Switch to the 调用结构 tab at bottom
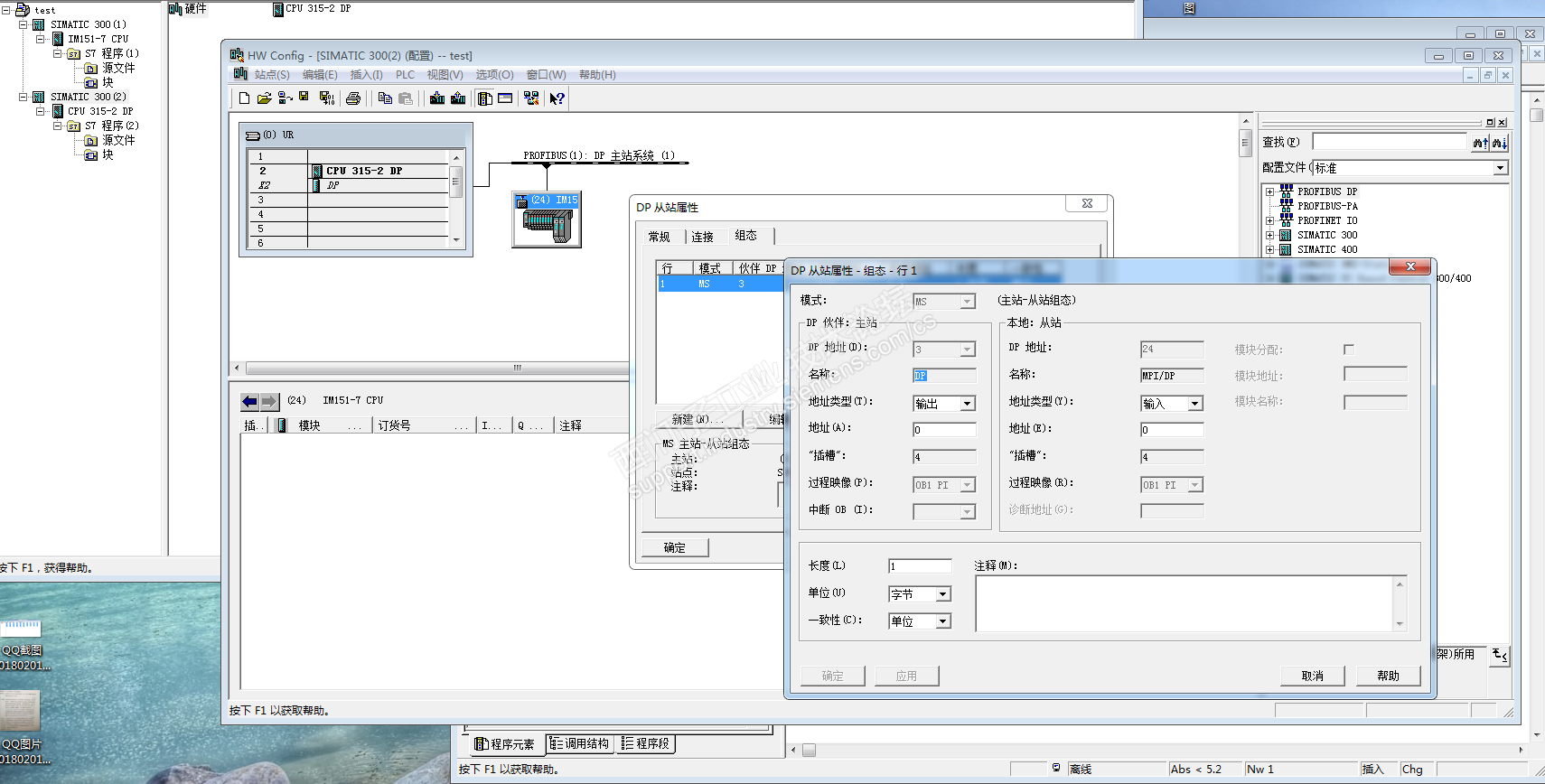 click(x=579, y=744)
